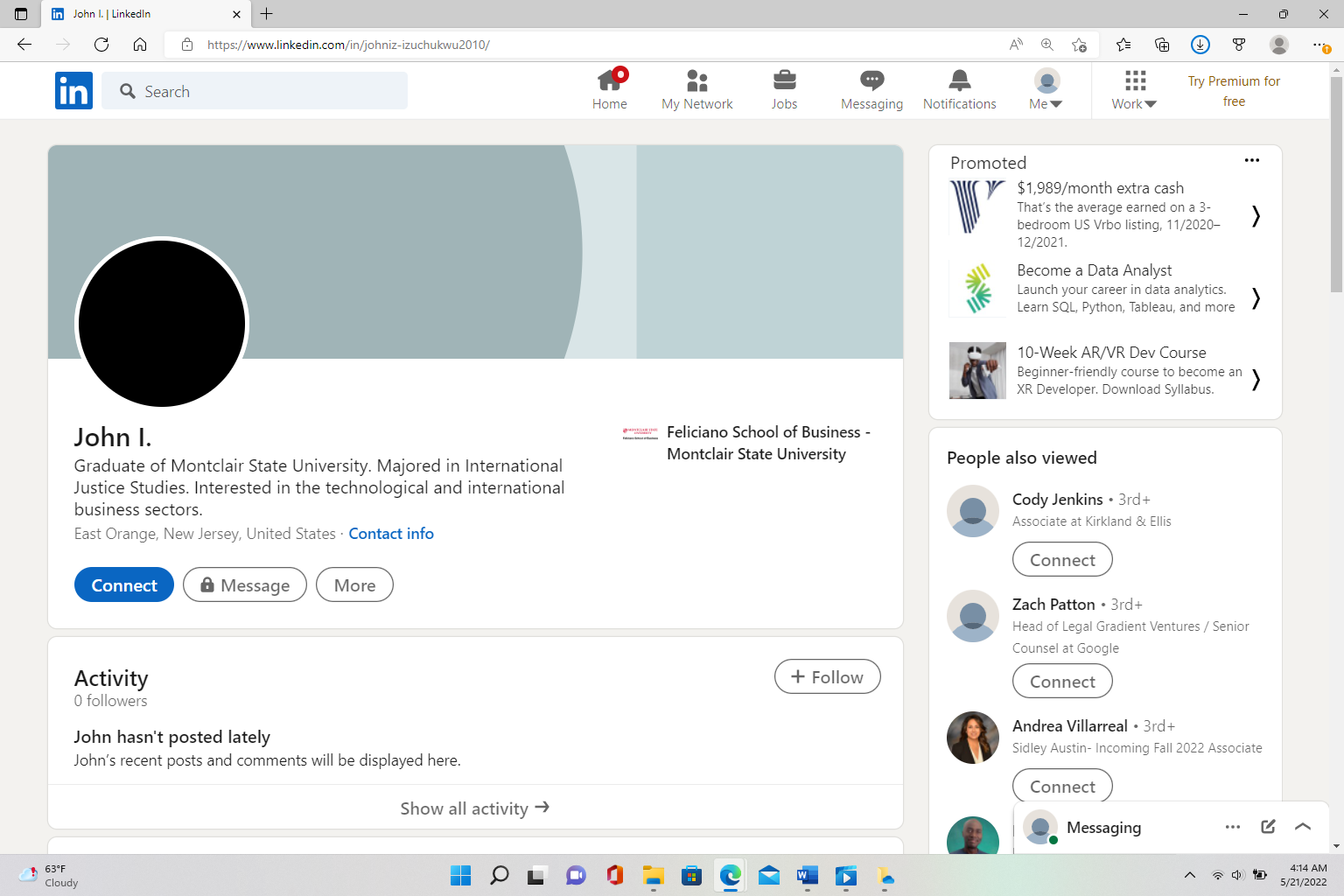
Task: Click chevron next to AR/VR Dev Course
Action: pyautogui.click(x=1256, y=379)
